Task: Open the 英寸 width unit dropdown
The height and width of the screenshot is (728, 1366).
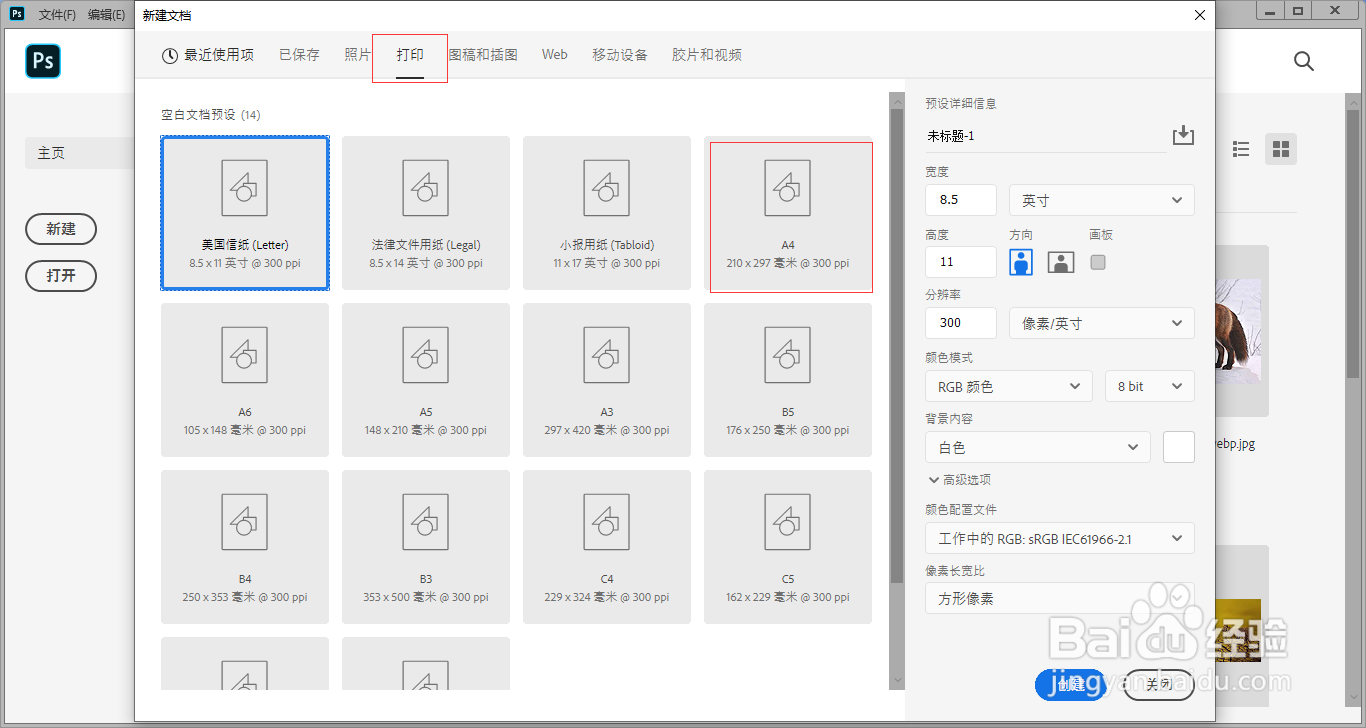Action: point(1101,200)
